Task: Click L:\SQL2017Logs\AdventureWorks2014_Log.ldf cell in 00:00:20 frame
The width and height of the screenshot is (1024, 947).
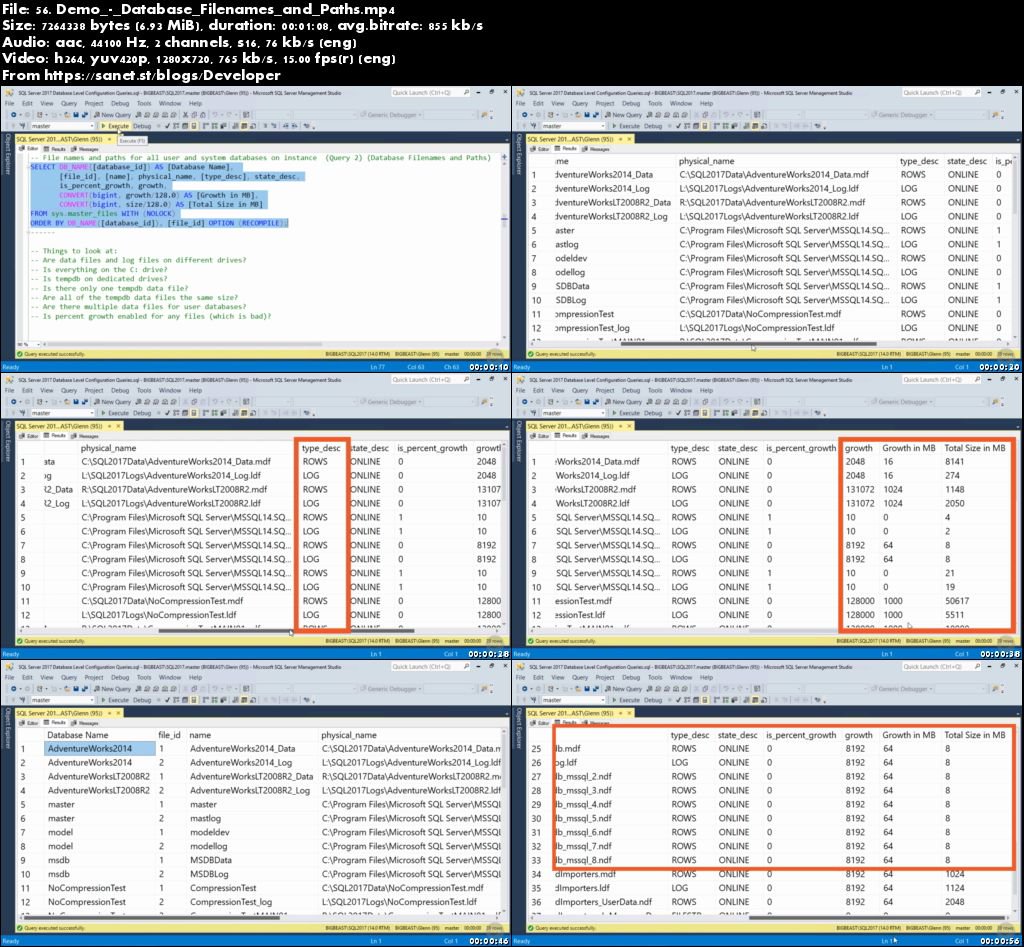Action: point(769,189)
